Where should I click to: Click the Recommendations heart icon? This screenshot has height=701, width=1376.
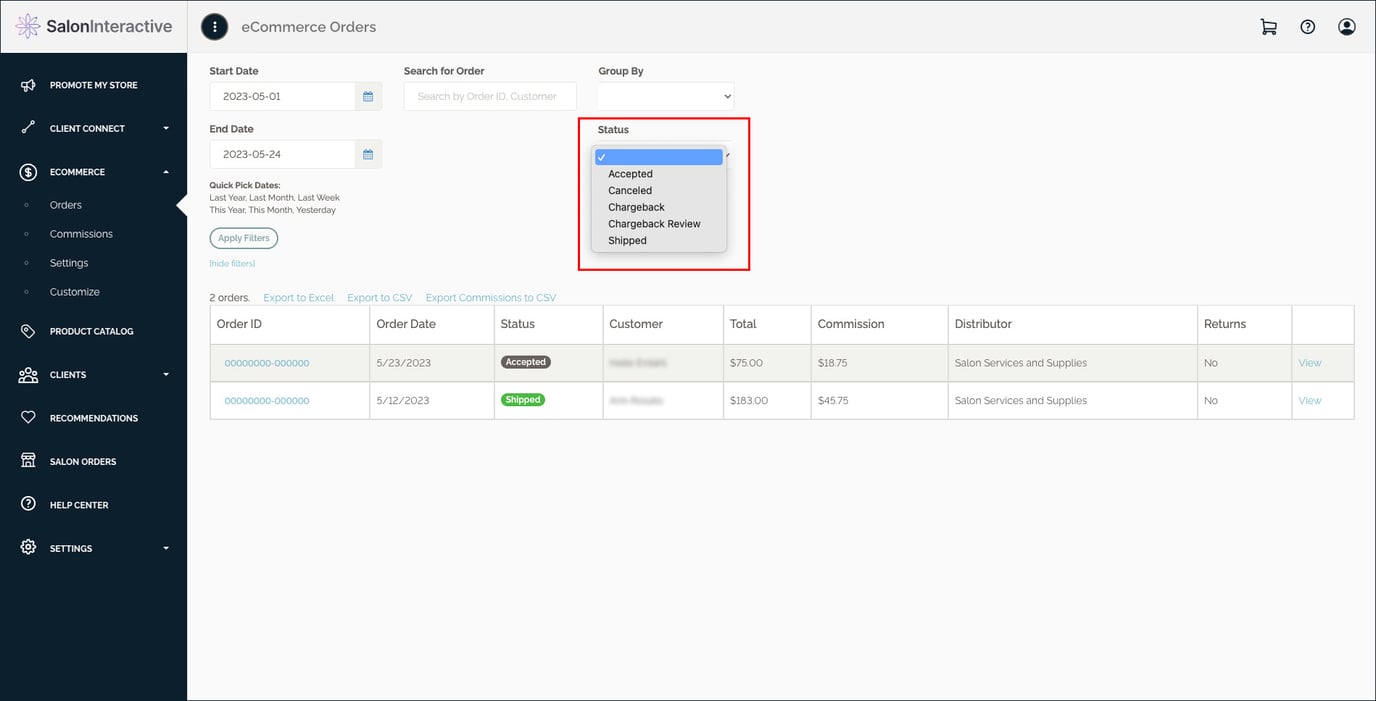(x=28, y=418)
